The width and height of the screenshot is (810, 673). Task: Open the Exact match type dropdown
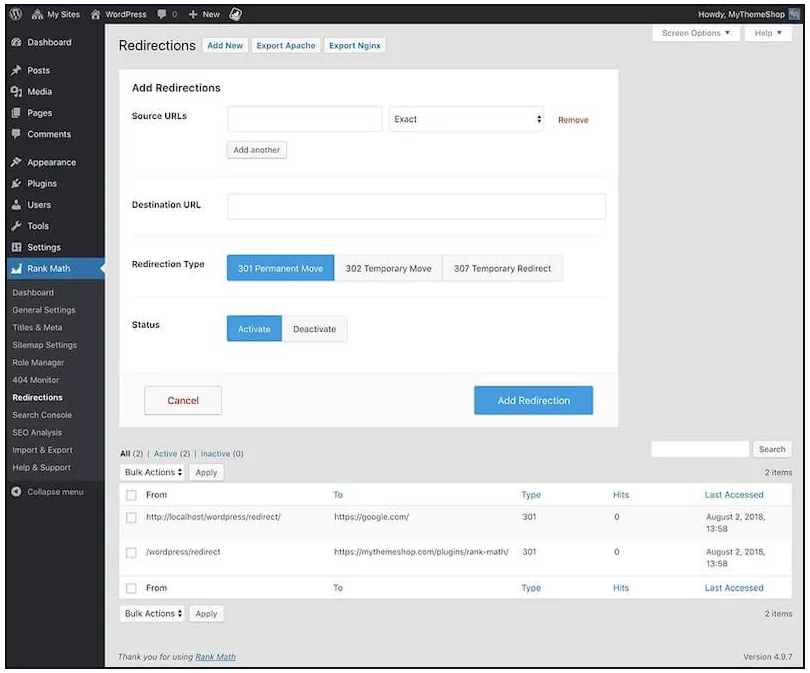466,119
